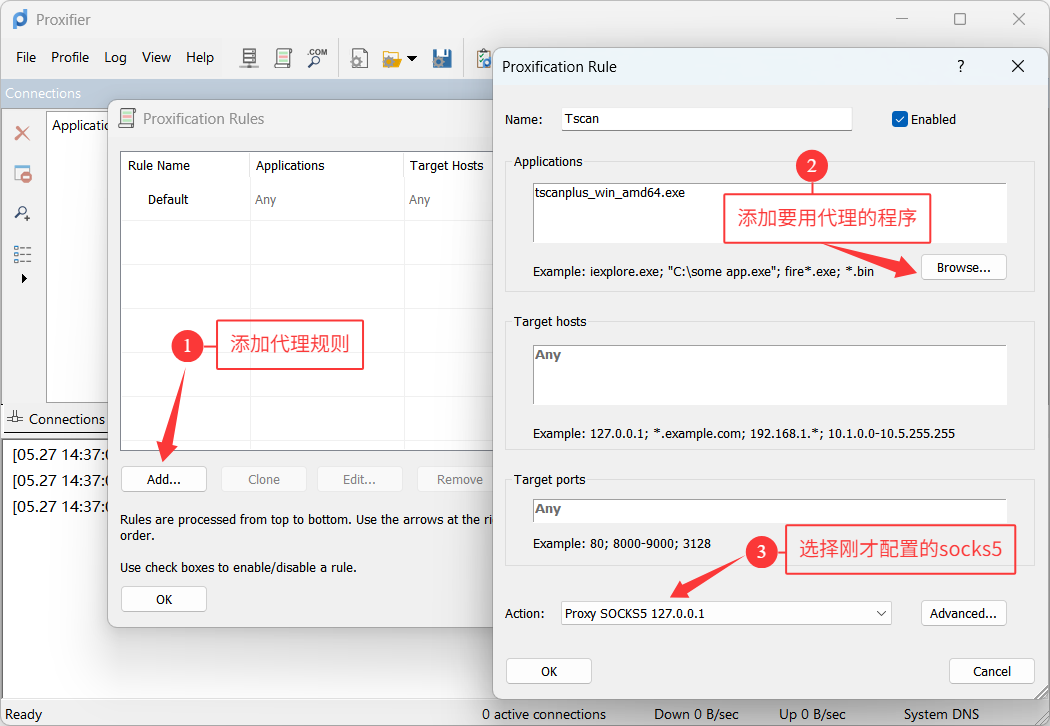Open Proxification Rules scroll icon in toolbar
Image resolution: width=1050 pixels, height=726 pixels.
283,58
